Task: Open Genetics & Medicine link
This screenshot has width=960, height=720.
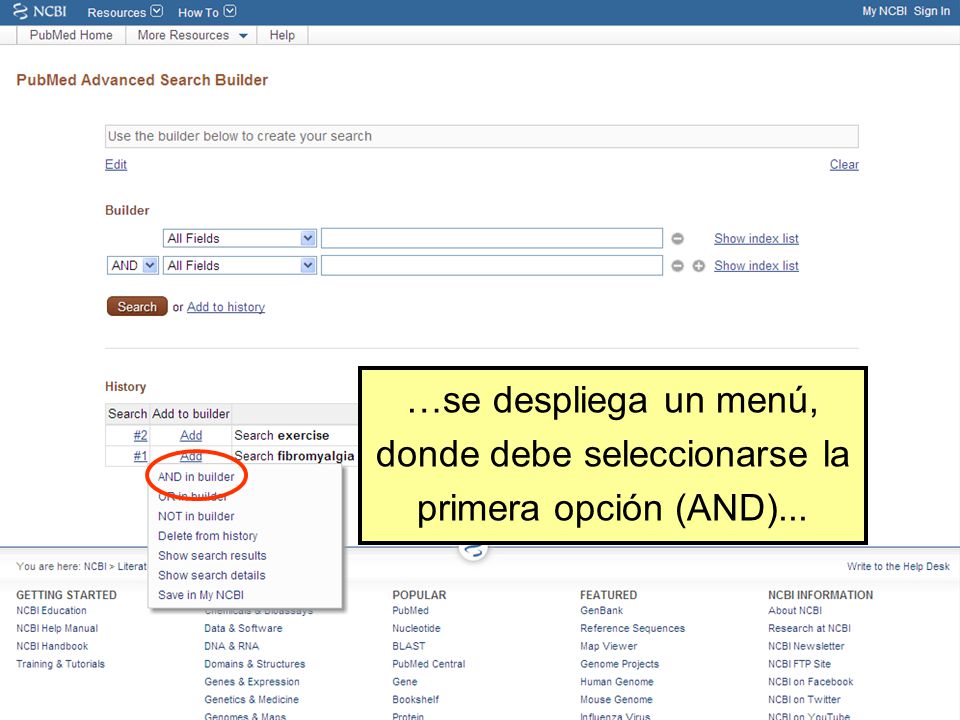Action: click(252, 699)
